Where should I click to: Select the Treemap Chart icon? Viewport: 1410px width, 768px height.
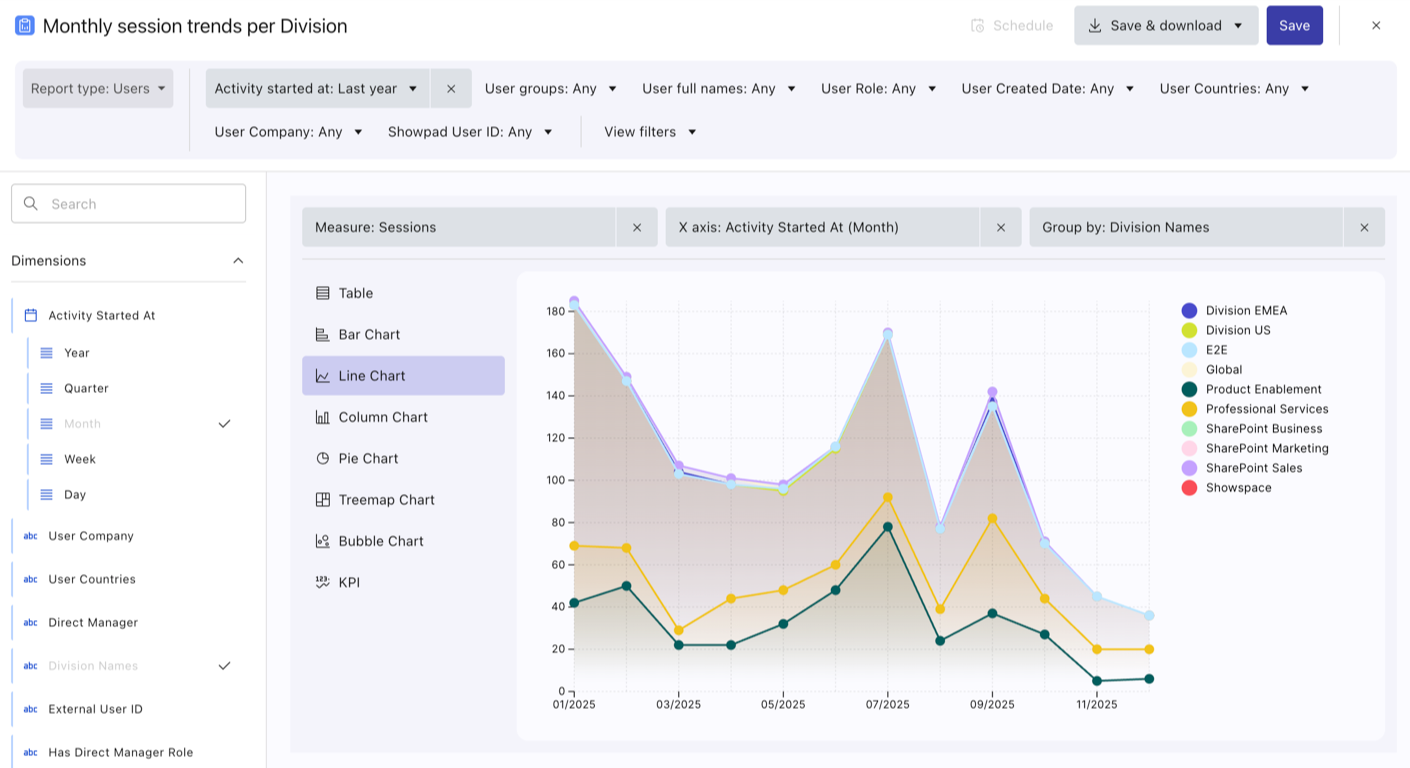pos(322,500)
